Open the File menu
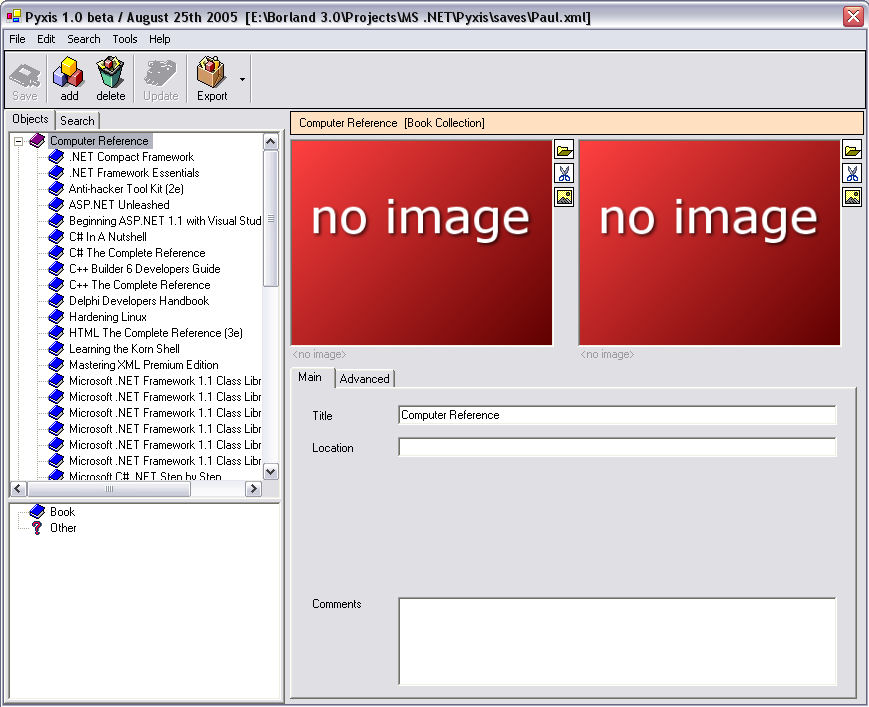Screen dimensions: 869x707 pos(17,39)
